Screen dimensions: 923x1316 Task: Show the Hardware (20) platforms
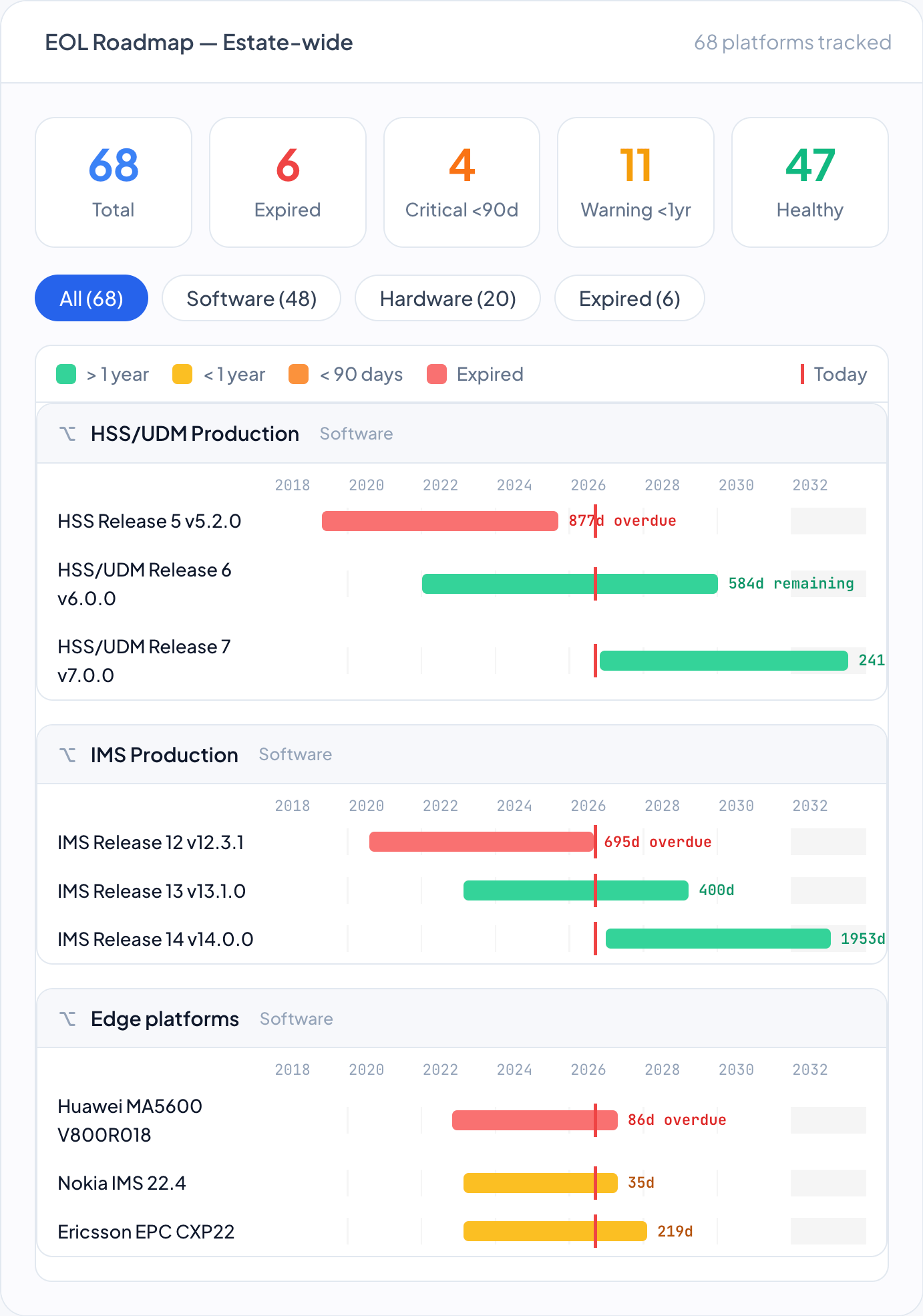click(448, 298)
